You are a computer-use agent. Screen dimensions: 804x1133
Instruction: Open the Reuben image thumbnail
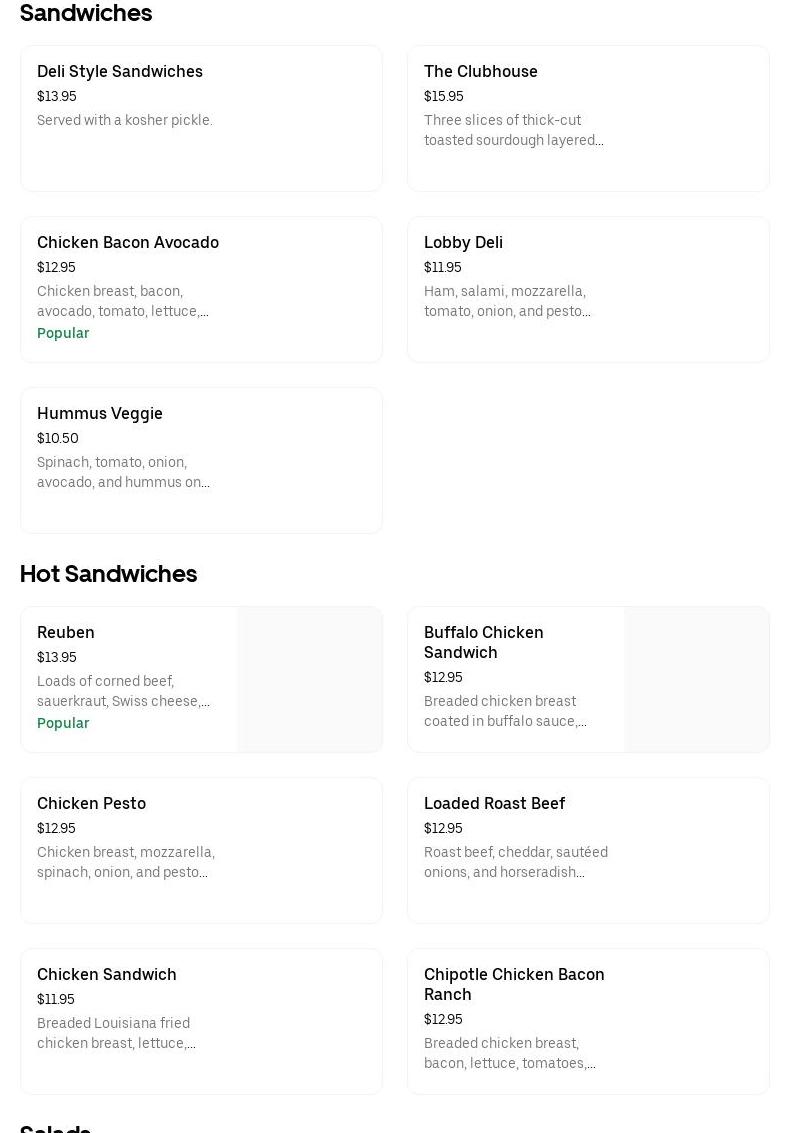tap(309, 679)
